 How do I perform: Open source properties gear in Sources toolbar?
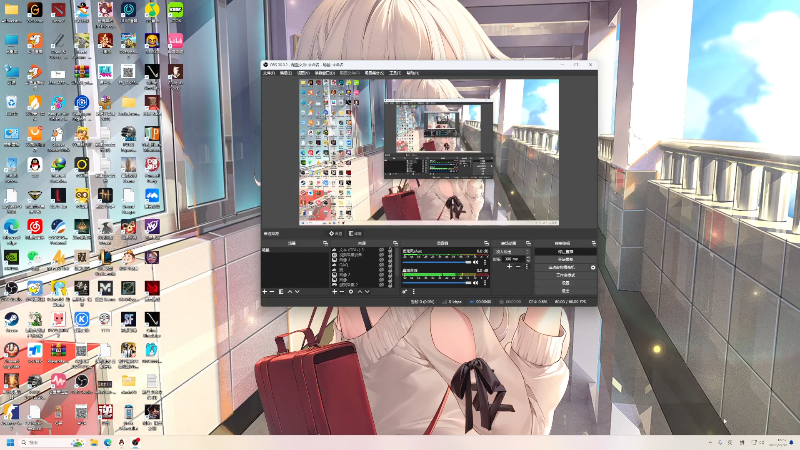click(351, 292)
